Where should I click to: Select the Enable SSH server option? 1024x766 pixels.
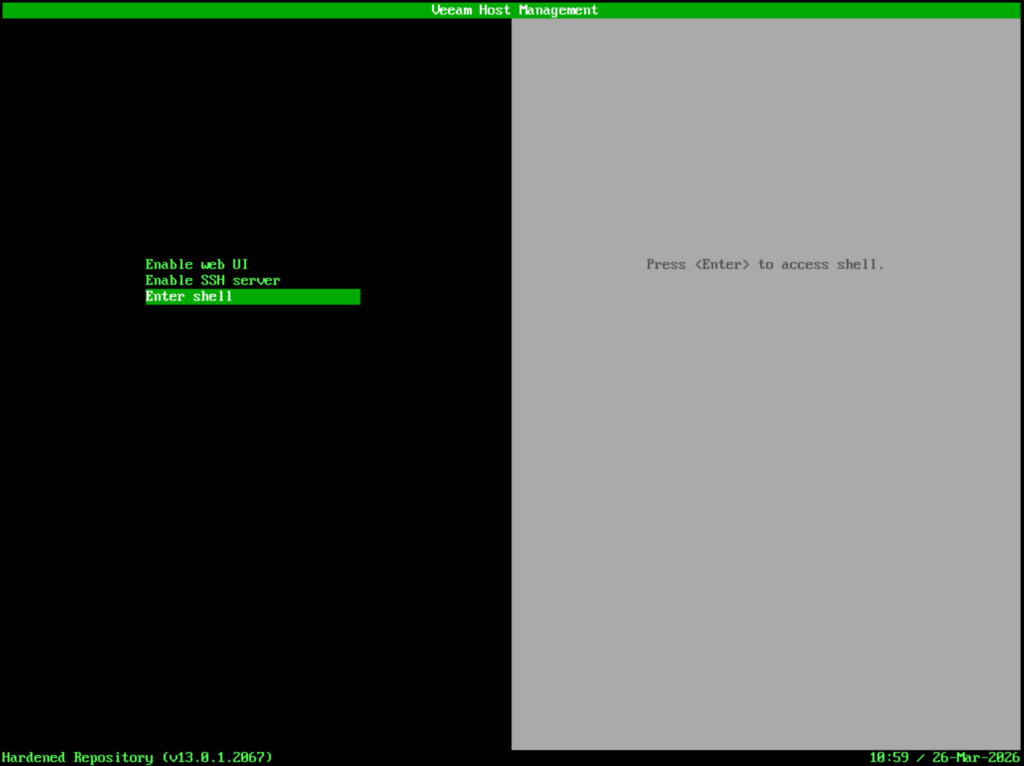pos(212,280)
